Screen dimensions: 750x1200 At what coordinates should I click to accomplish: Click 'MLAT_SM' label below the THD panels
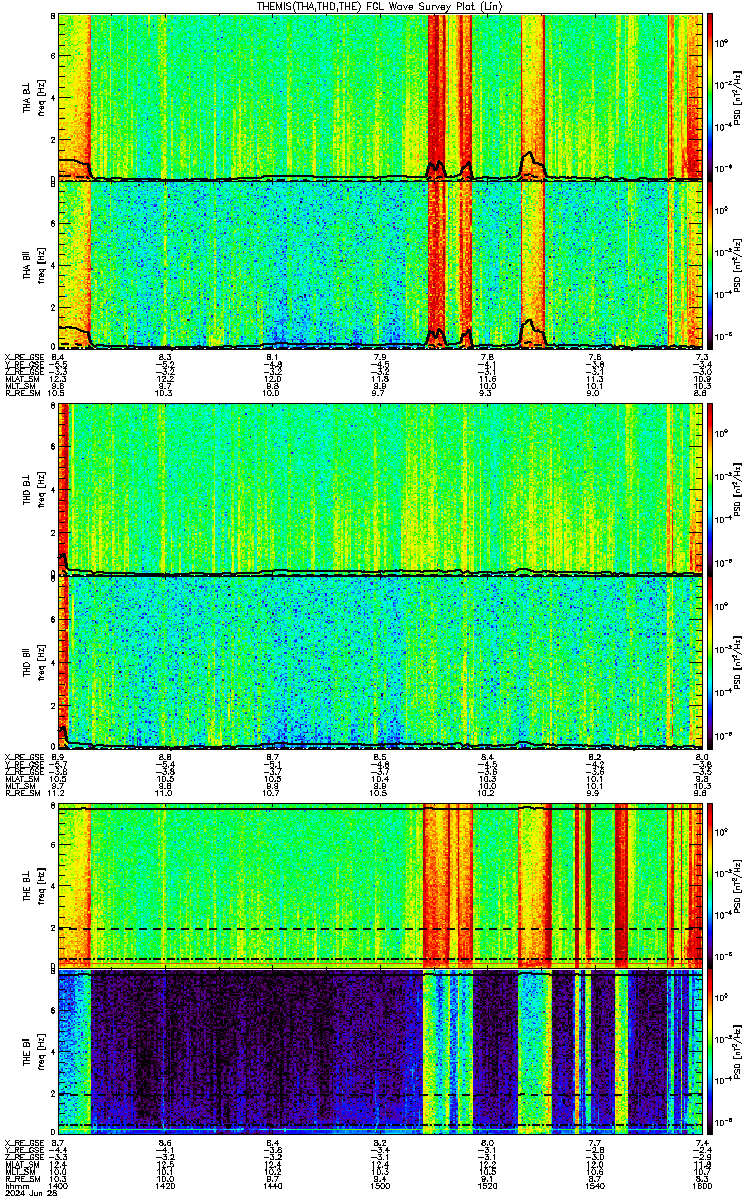(21, 778)
